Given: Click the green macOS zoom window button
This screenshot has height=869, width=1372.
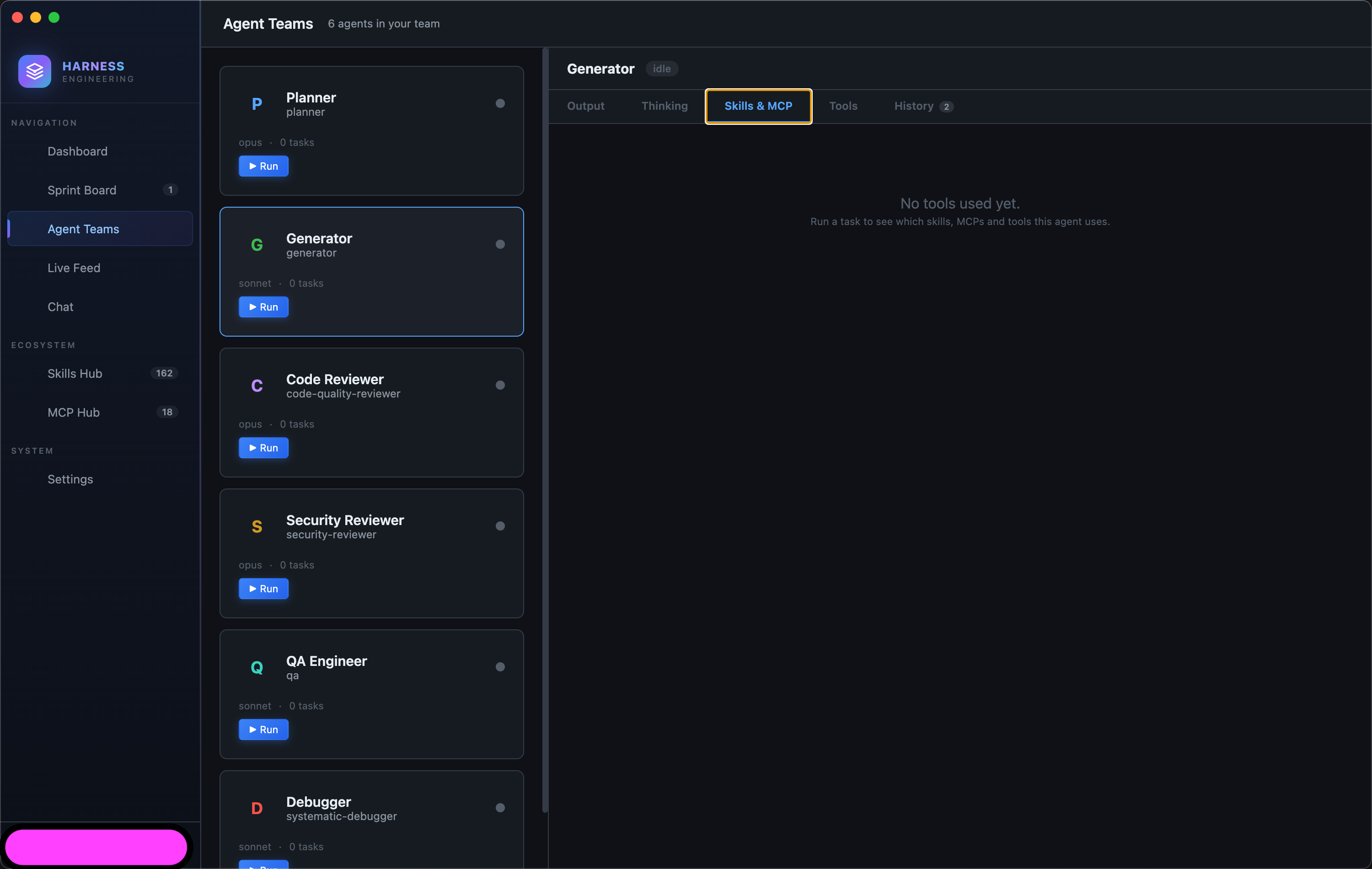Looking at the screenshot, I should pos(54,17).
